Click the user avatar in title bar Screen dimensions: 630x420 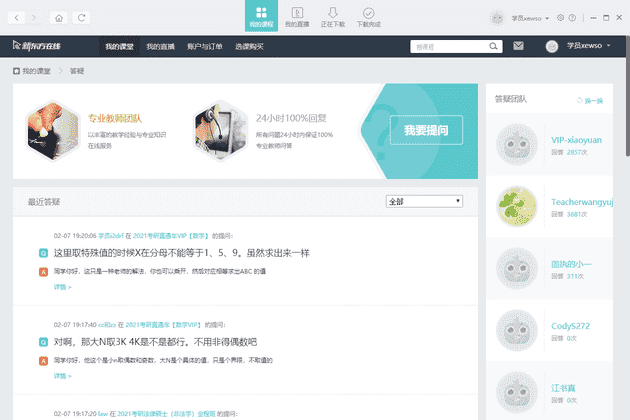pyautogui.click(x=497, y=18)
